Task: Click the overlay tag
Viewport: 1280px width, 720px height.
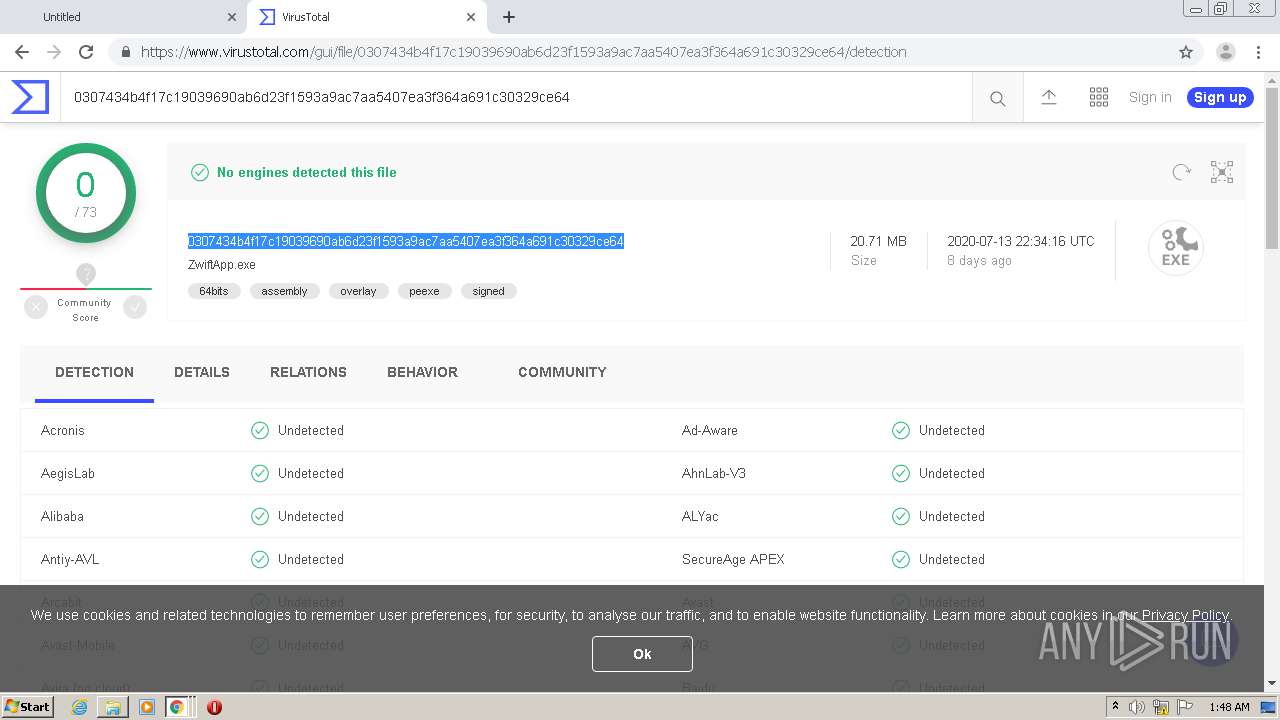Action: coord(358,291)
